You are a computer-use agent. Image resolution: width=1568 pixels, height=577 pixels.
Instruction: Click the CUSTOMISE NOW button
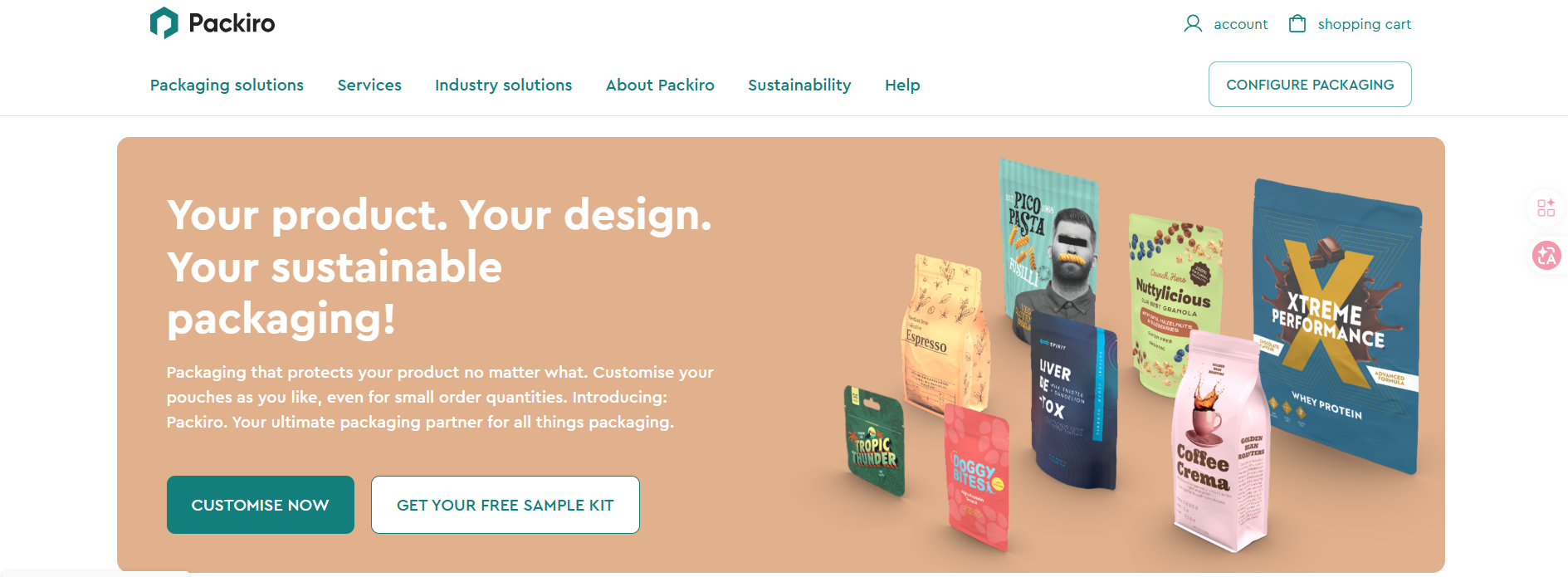tap(261, 505)
